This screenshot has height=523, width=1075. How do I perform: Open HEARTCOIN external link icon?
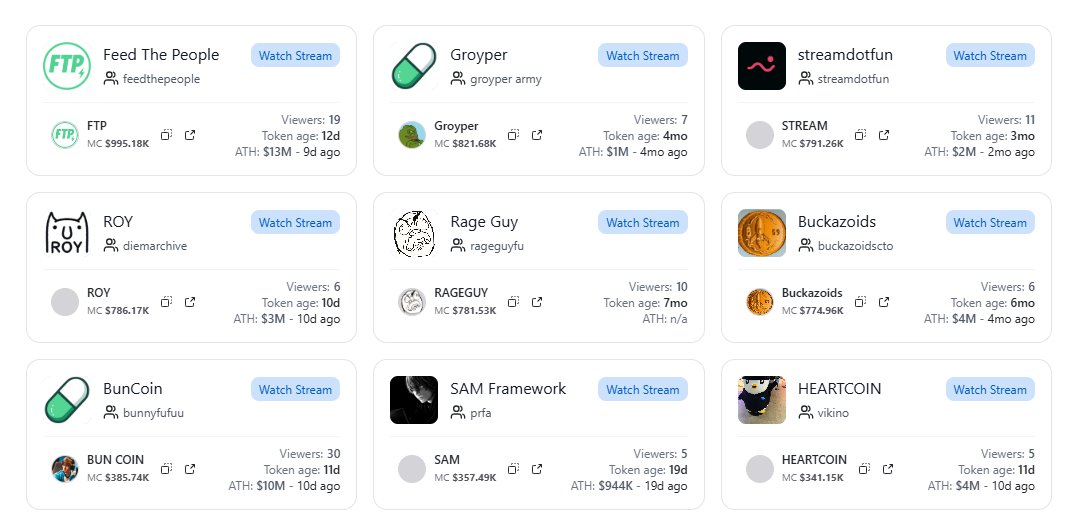click(884, 469)
